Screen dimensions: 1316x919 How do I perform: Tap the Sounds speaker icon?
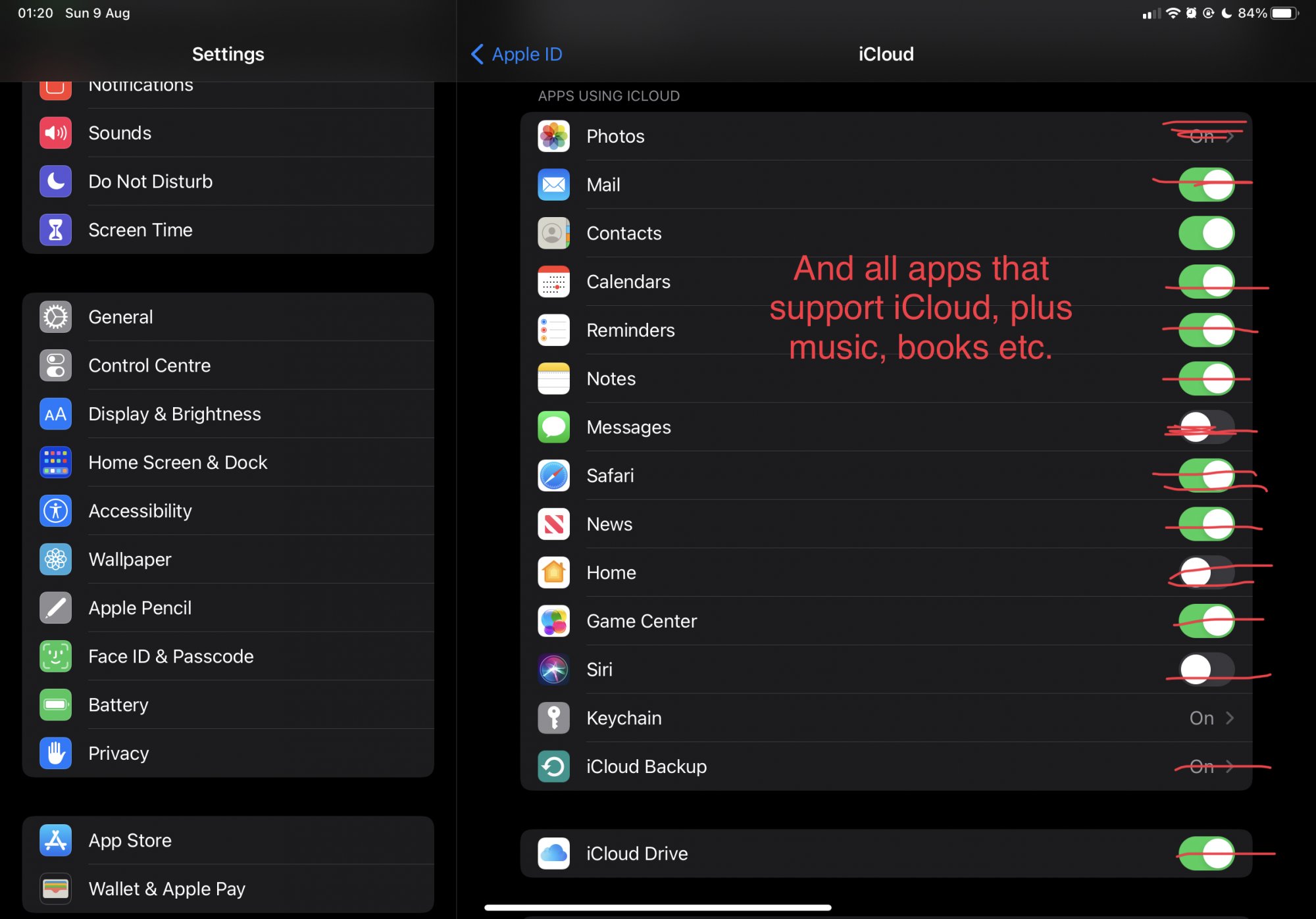tap(55, 133)
